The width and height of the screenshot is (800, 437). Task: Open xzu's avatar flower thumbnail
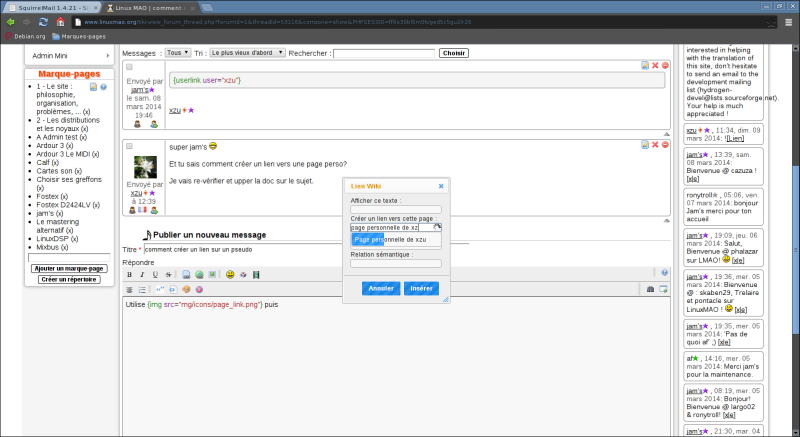click(x=145, y=167)
